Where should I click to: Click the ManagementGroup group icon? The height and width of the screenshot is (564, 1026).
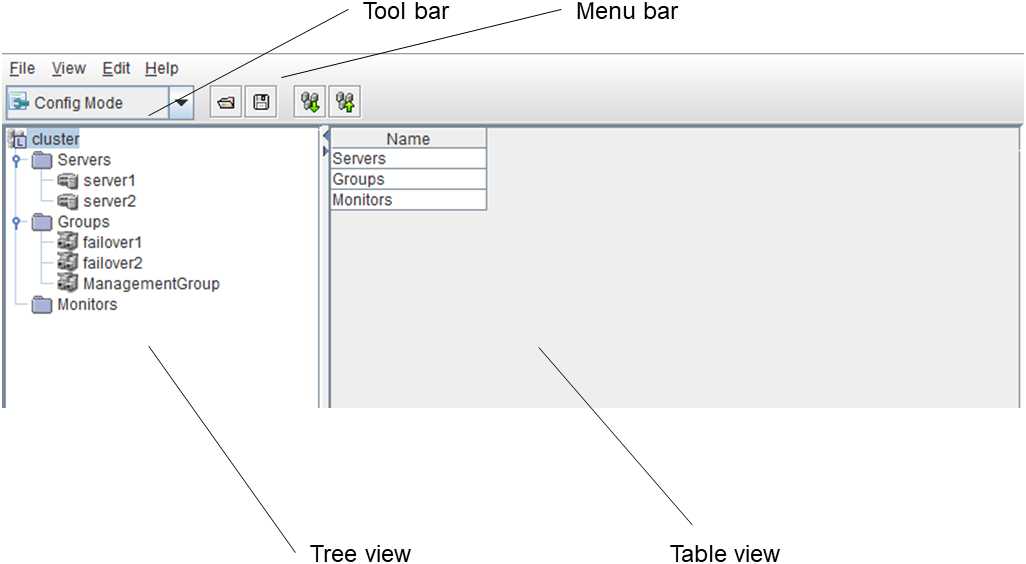point(68,284)
